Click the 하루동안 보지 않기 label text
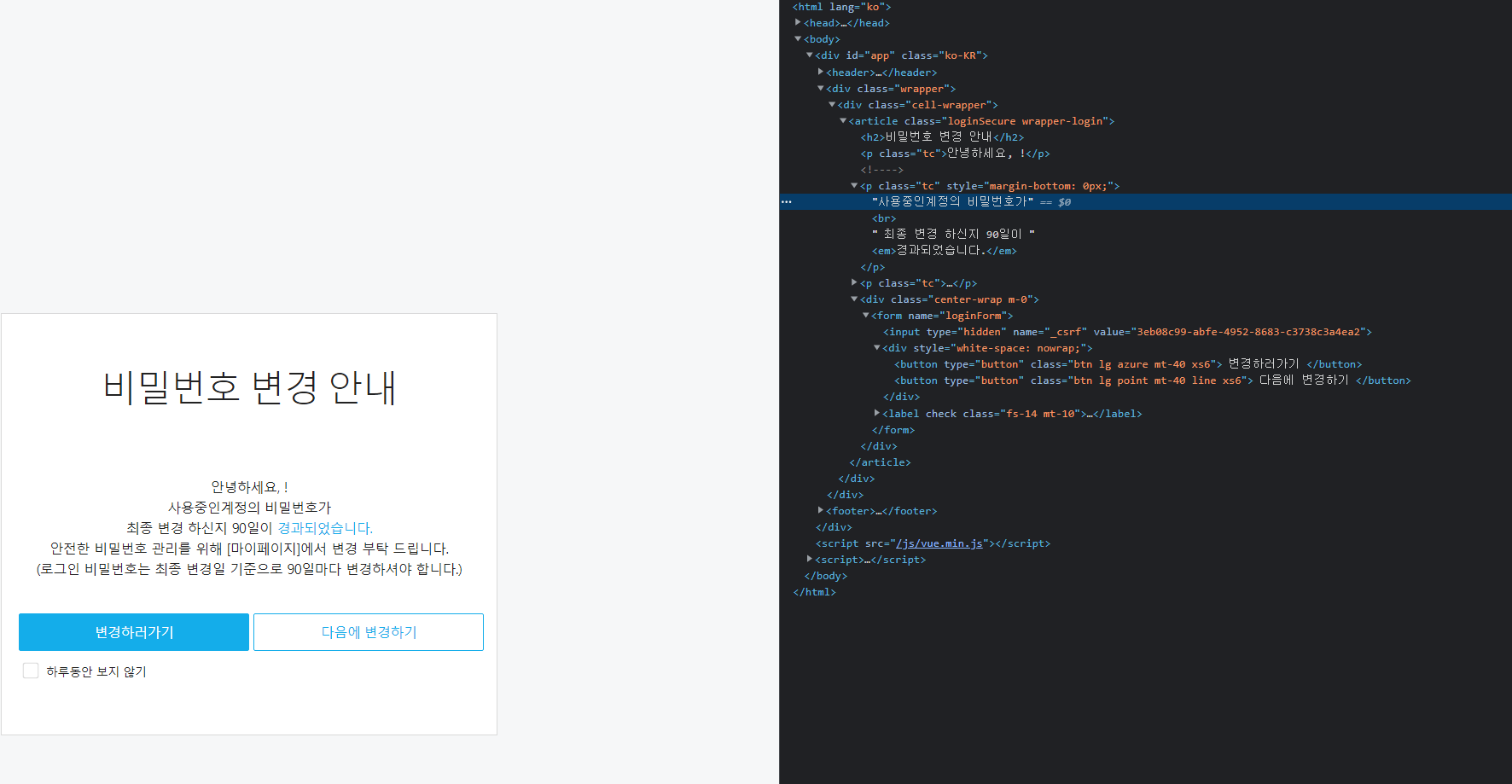Image resolution: width=1512 pixels, height=784 pixels. (x=96, y=671)
